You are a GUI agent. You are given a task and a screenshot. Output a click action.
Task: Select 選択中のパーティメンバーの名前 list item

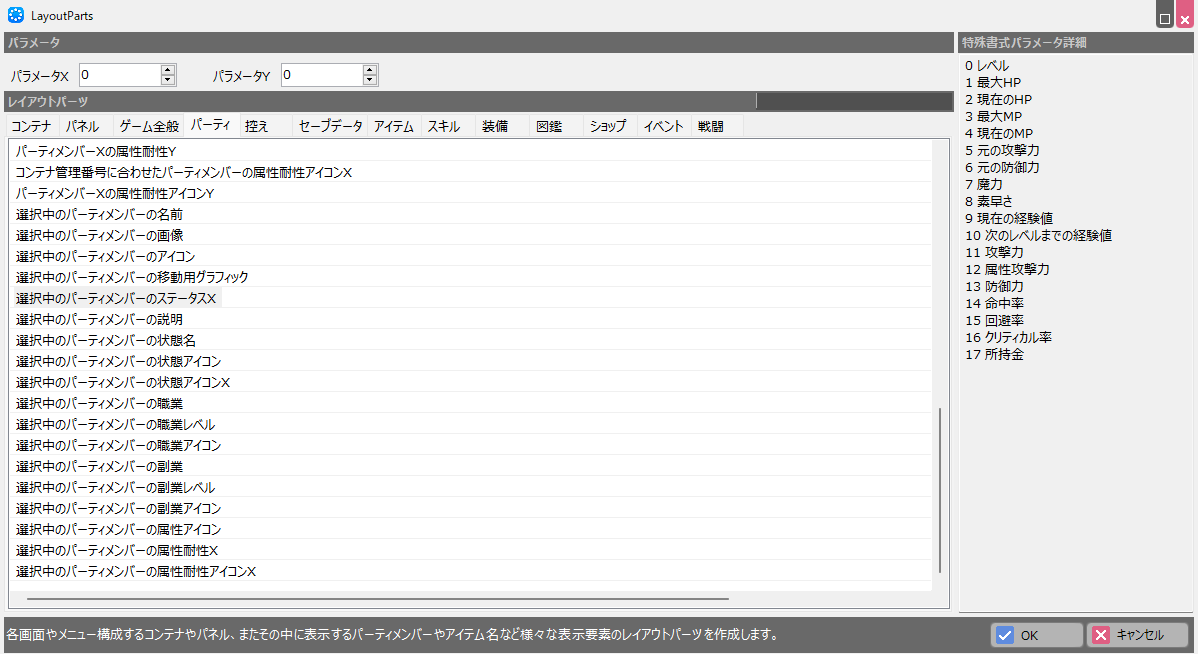pyautogui.click(x=100, y=214)
